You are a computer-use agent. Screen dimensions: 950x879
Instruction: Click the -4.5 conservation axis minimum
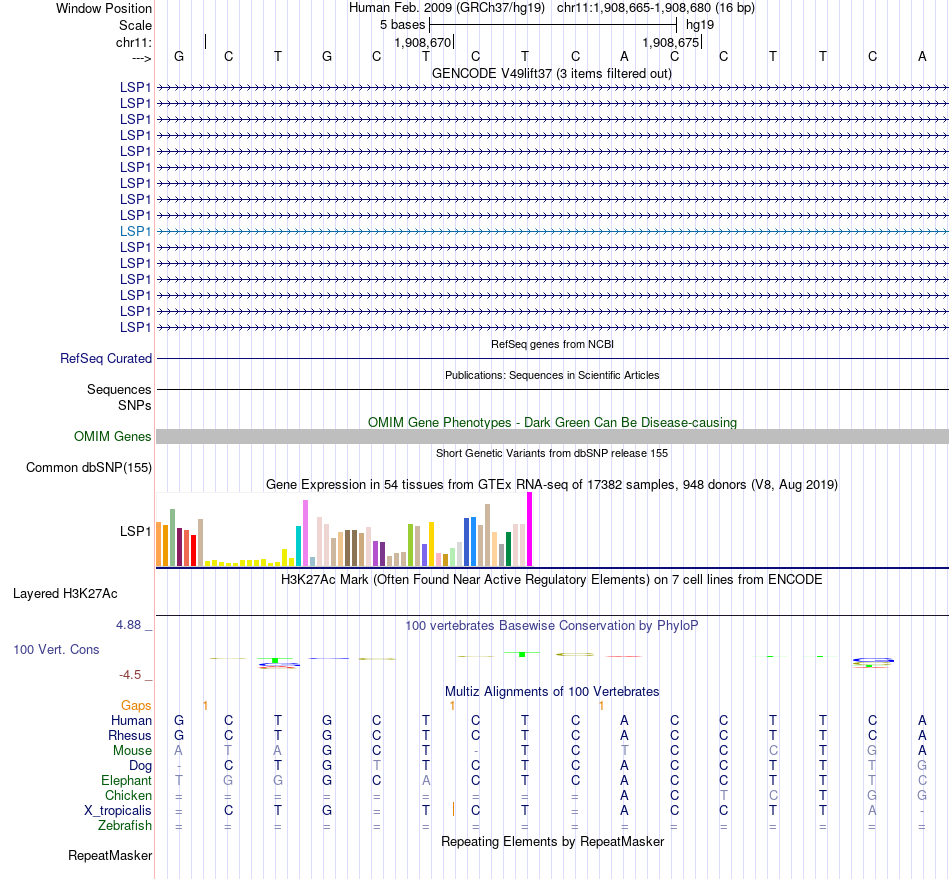(130, 674)
